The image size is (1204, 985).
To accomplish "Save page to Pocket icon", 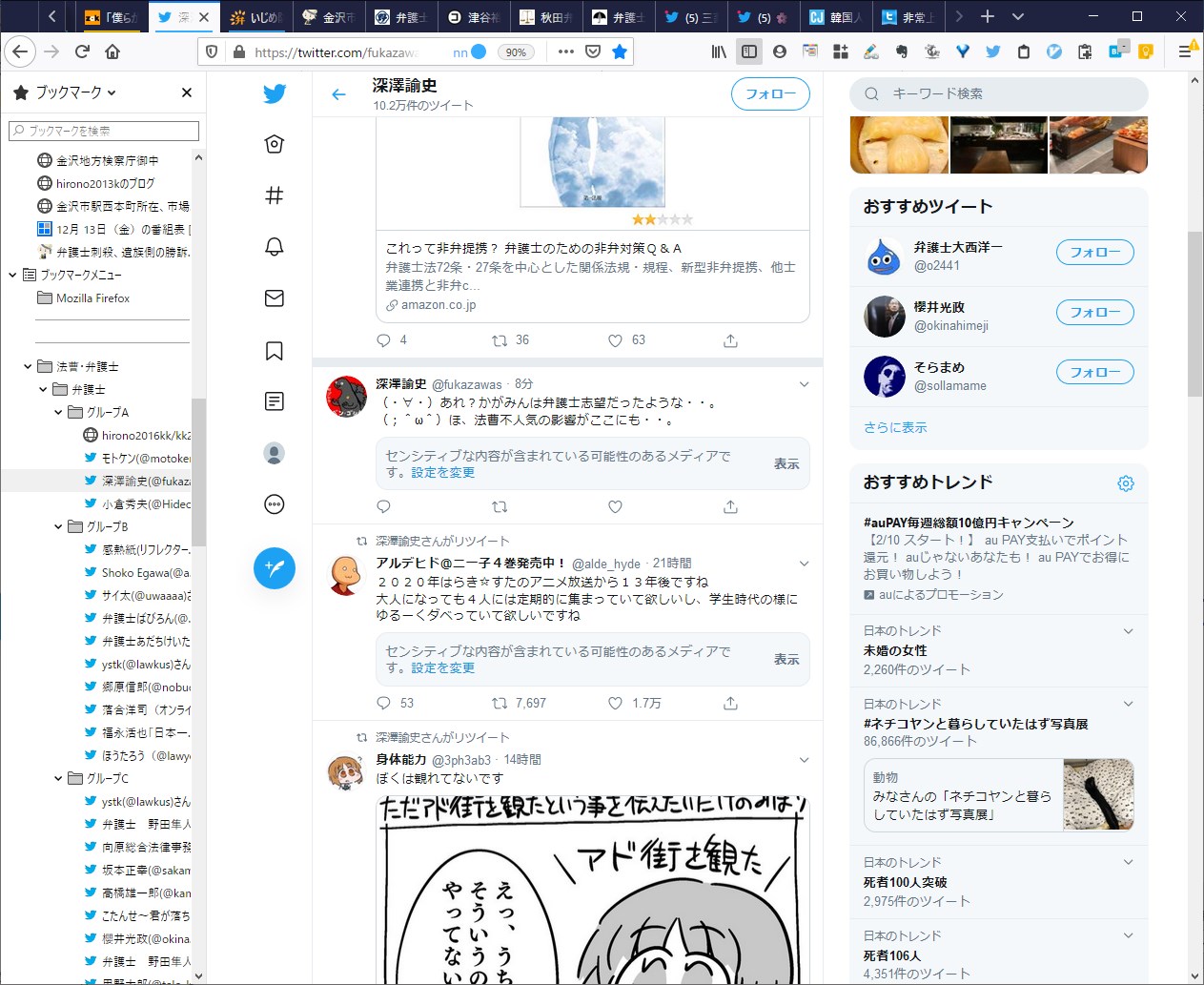I will [x=593, y=51].
